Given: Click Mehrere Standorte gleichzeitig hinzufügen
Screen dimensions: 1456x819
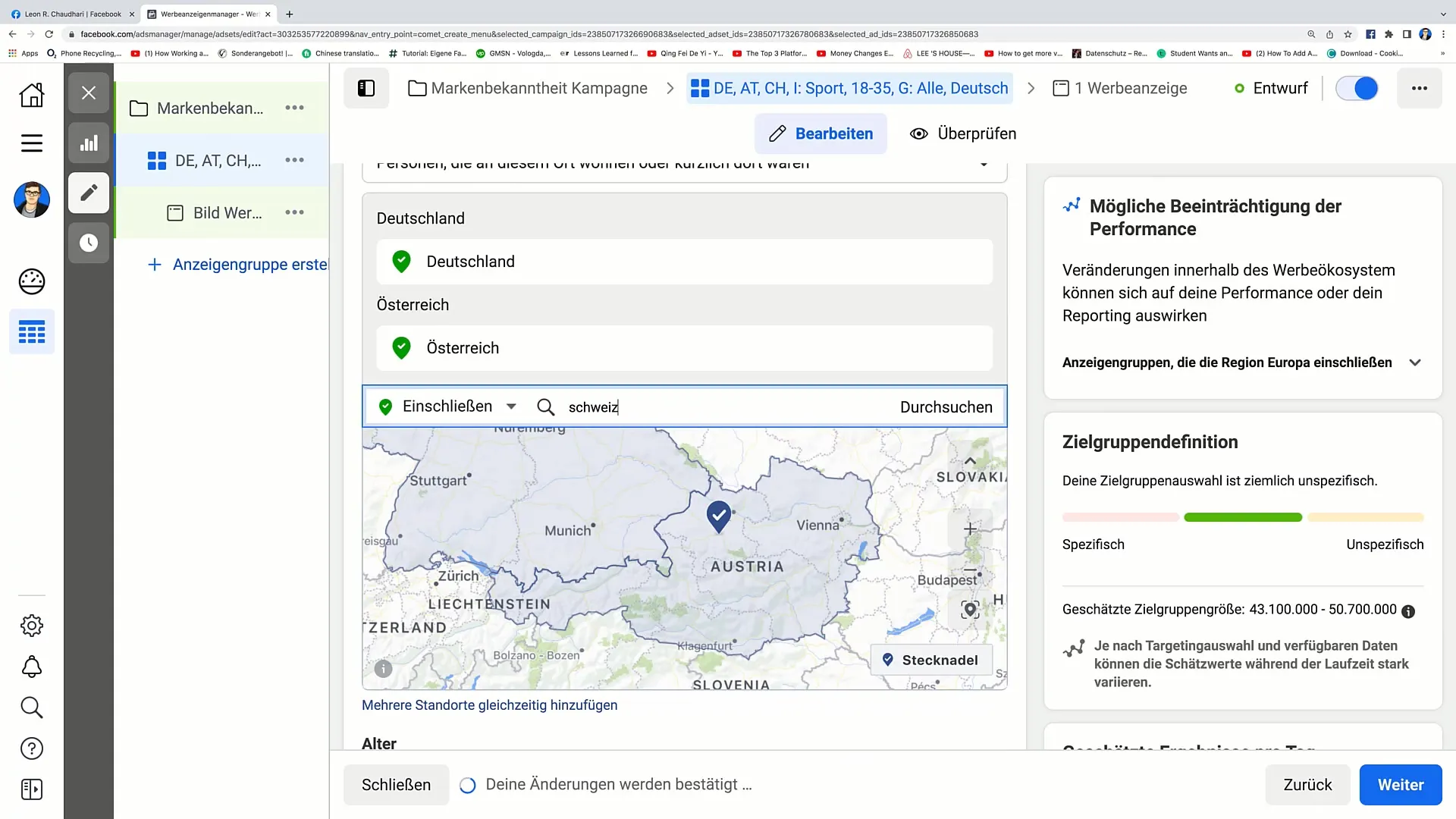Looking at the screenshot, I should click(x=489, y=705).
